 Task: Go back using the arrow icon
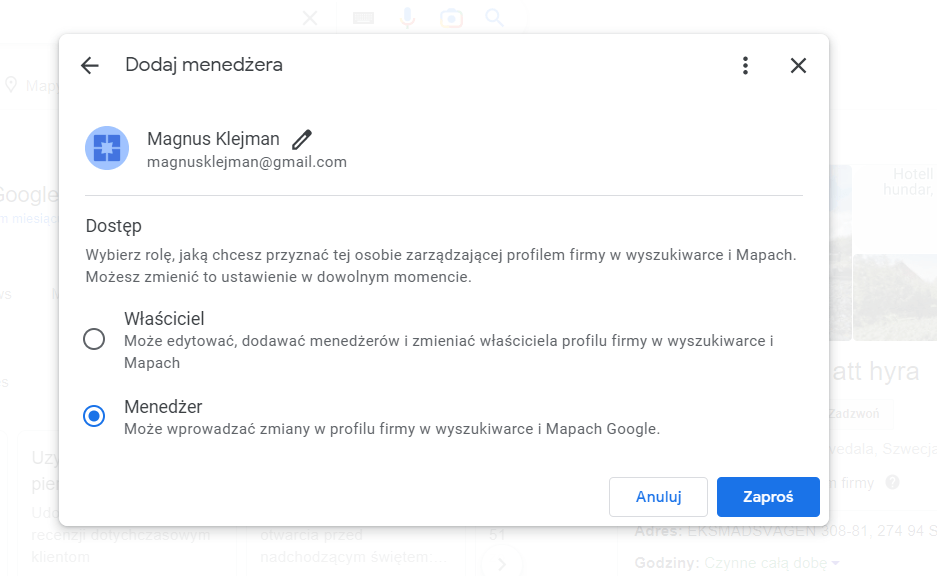click(x=90, y=65)
